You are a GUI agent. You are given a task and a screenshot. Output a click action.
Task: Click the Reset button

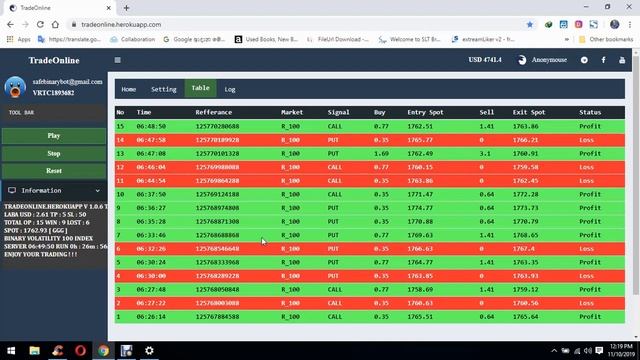pos(54,171)
